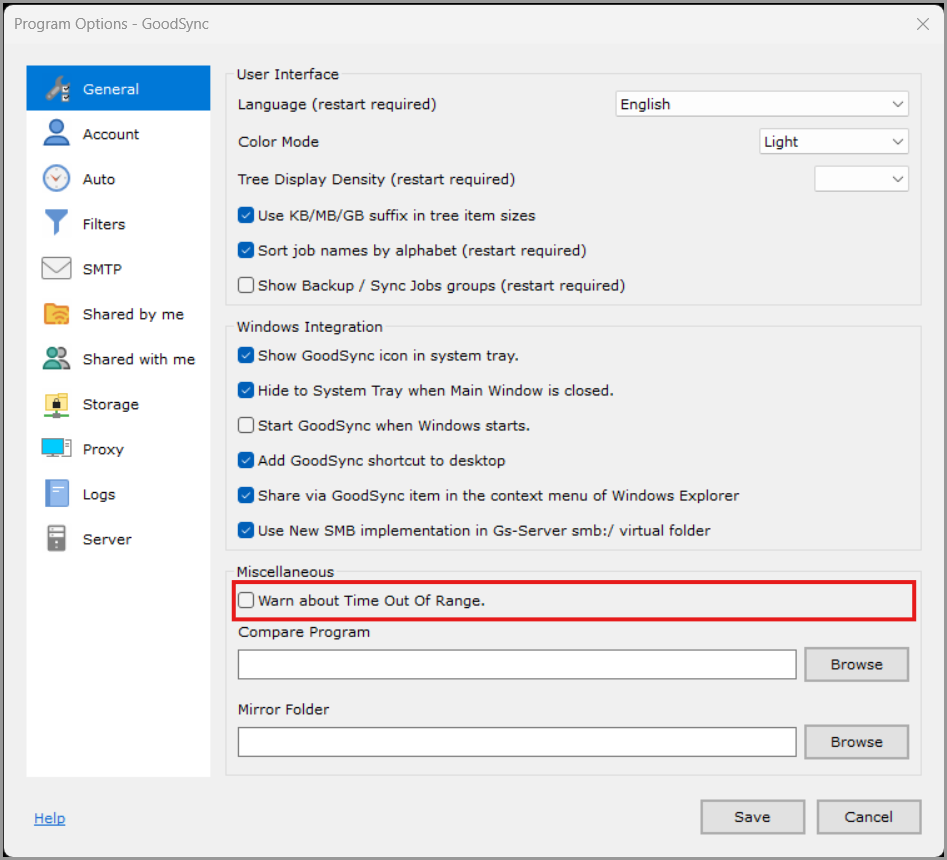Click the Storage locked folder icon
This screenshot has width=947, height=860.
(56, 405)
